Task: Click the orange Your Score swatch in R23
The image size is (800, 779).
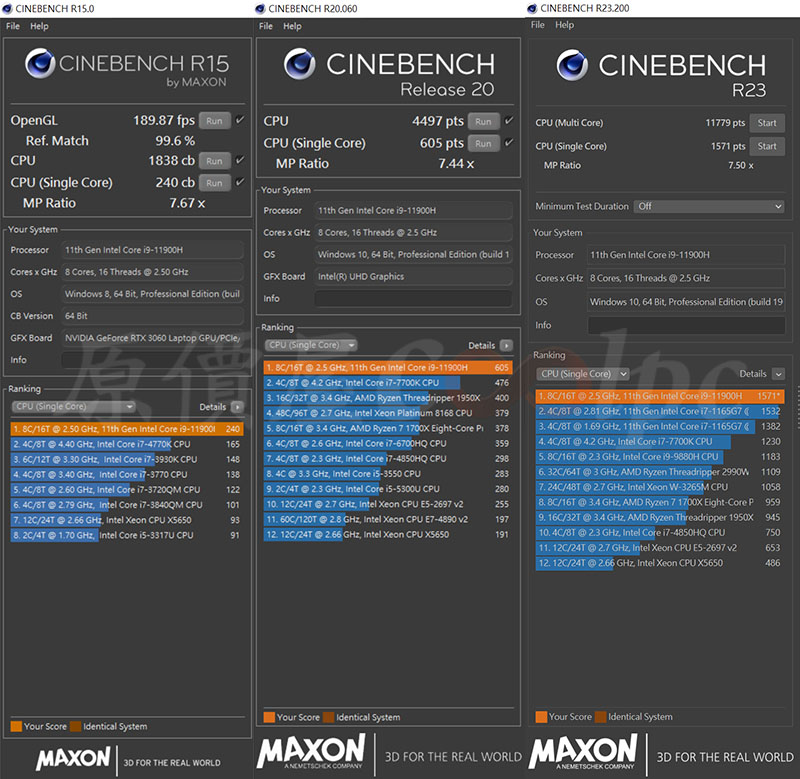Action: 541,717
